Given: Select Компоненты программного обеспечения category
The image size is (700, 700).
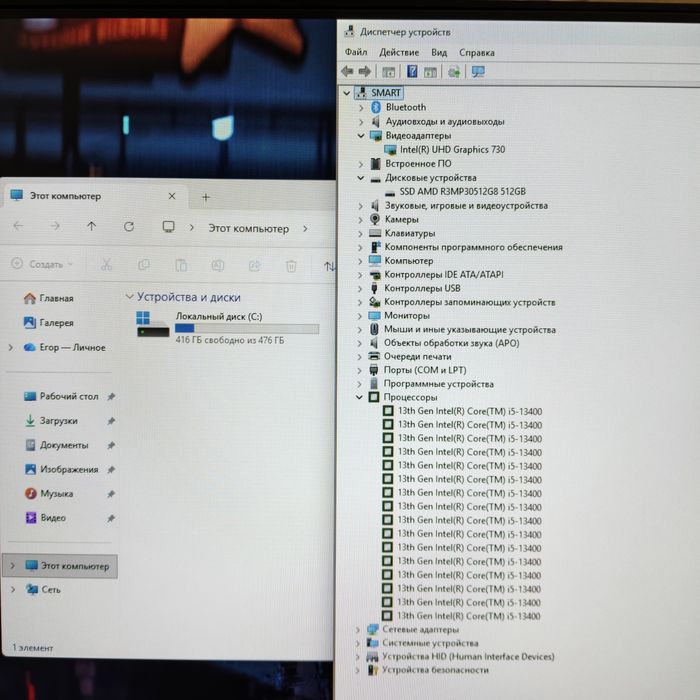Looking at the screenshot, I should [x=474, y=247].
